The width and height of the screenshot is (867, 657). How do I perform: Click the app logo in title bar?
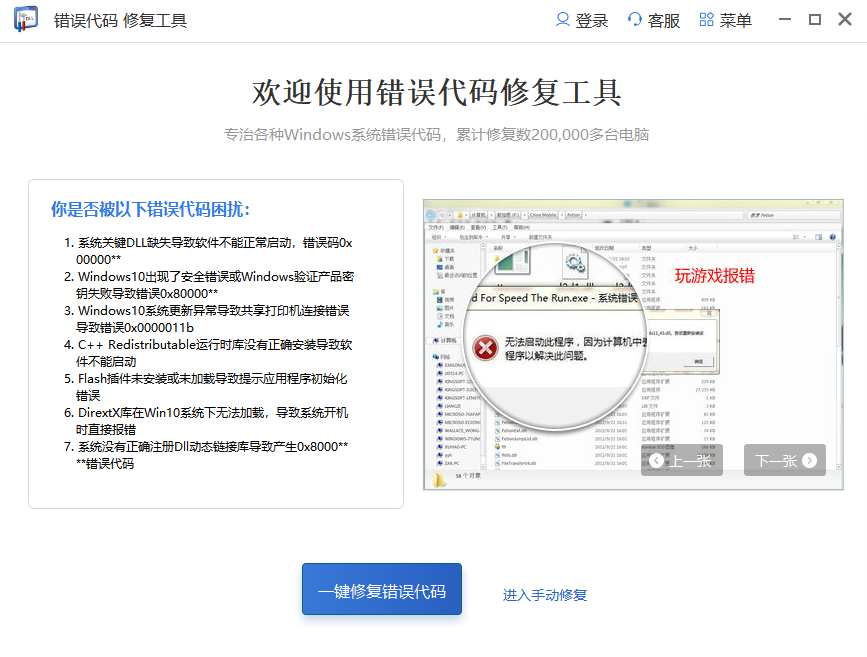point(26,20)
